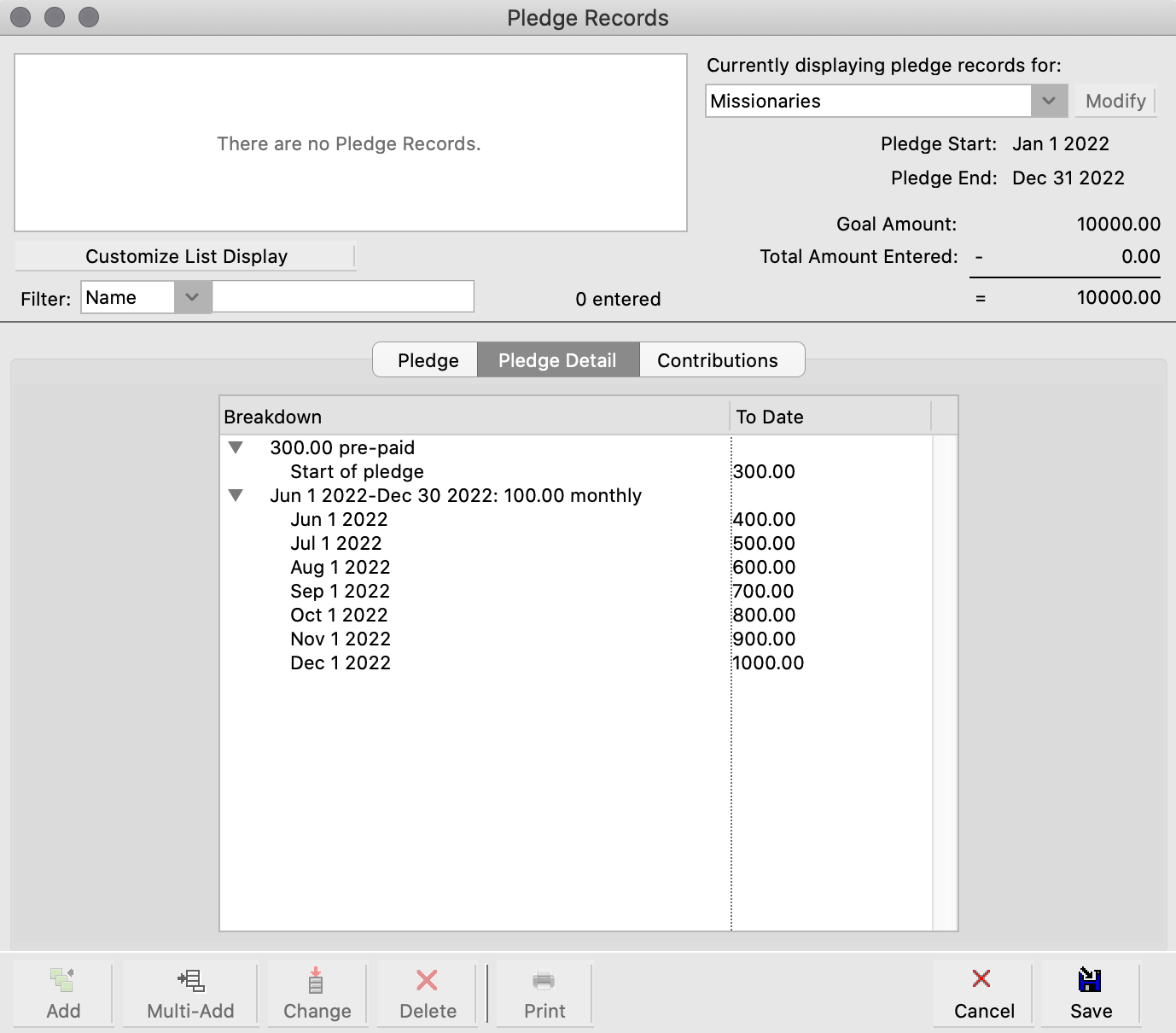
Task: Click the 500.00 to-date value
Action: click(x=765, y=543)
